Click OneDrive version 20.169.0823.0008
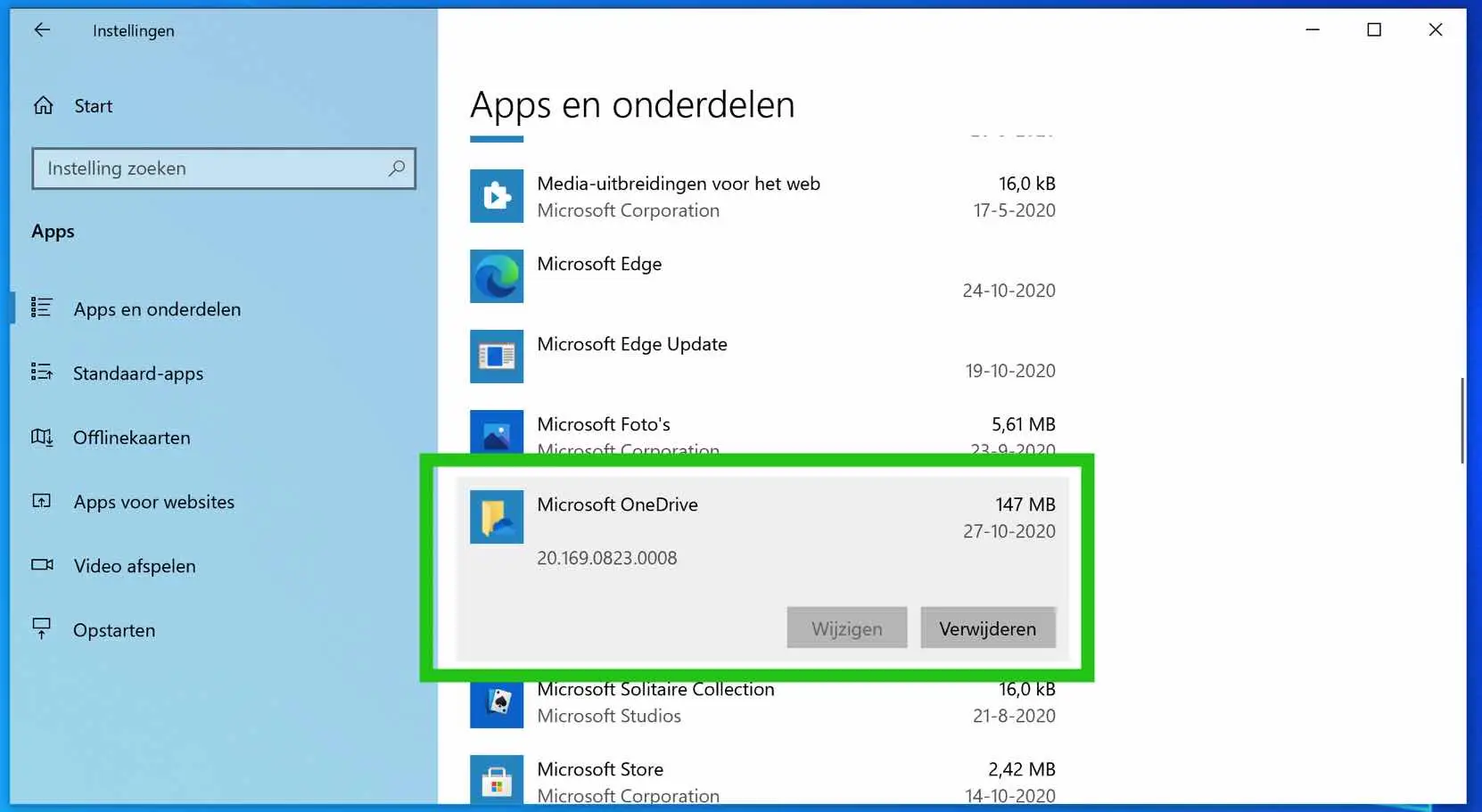The height and width of the screenshot is (812, 1482). (x=607, y=558)
